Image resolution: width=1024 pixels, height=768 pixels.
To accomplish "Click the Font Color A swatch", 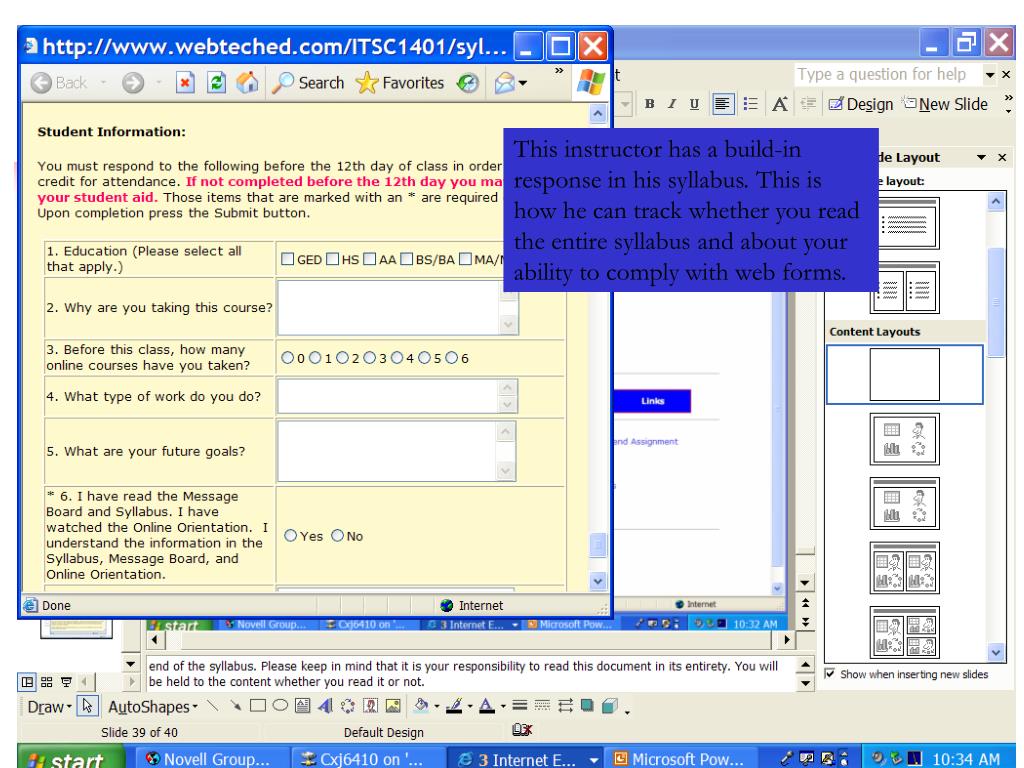I will pyautogui.click(x=487, y=706).
